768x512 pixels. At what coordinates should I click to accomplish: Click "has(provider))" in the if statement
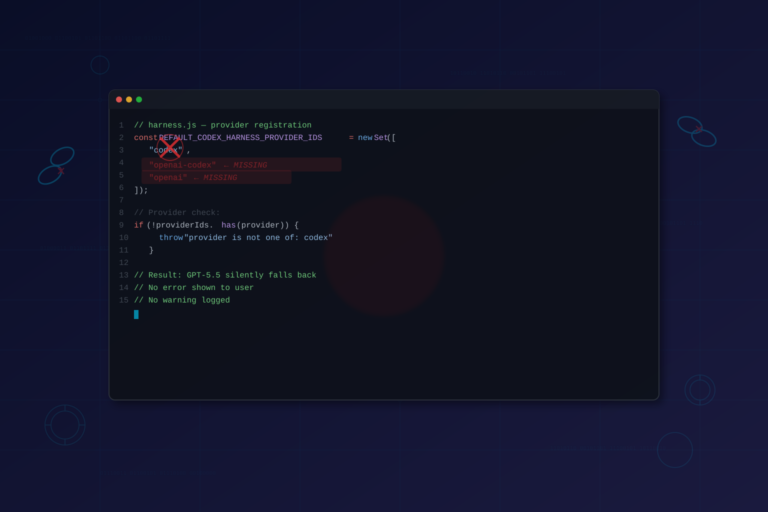click(255, 225)
